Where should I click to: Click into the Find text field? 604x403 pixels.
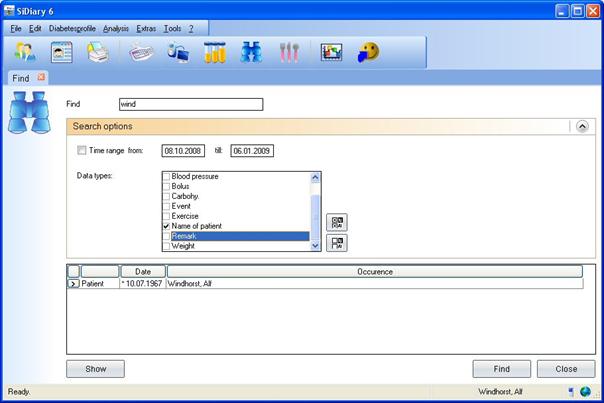pos(189,104)
